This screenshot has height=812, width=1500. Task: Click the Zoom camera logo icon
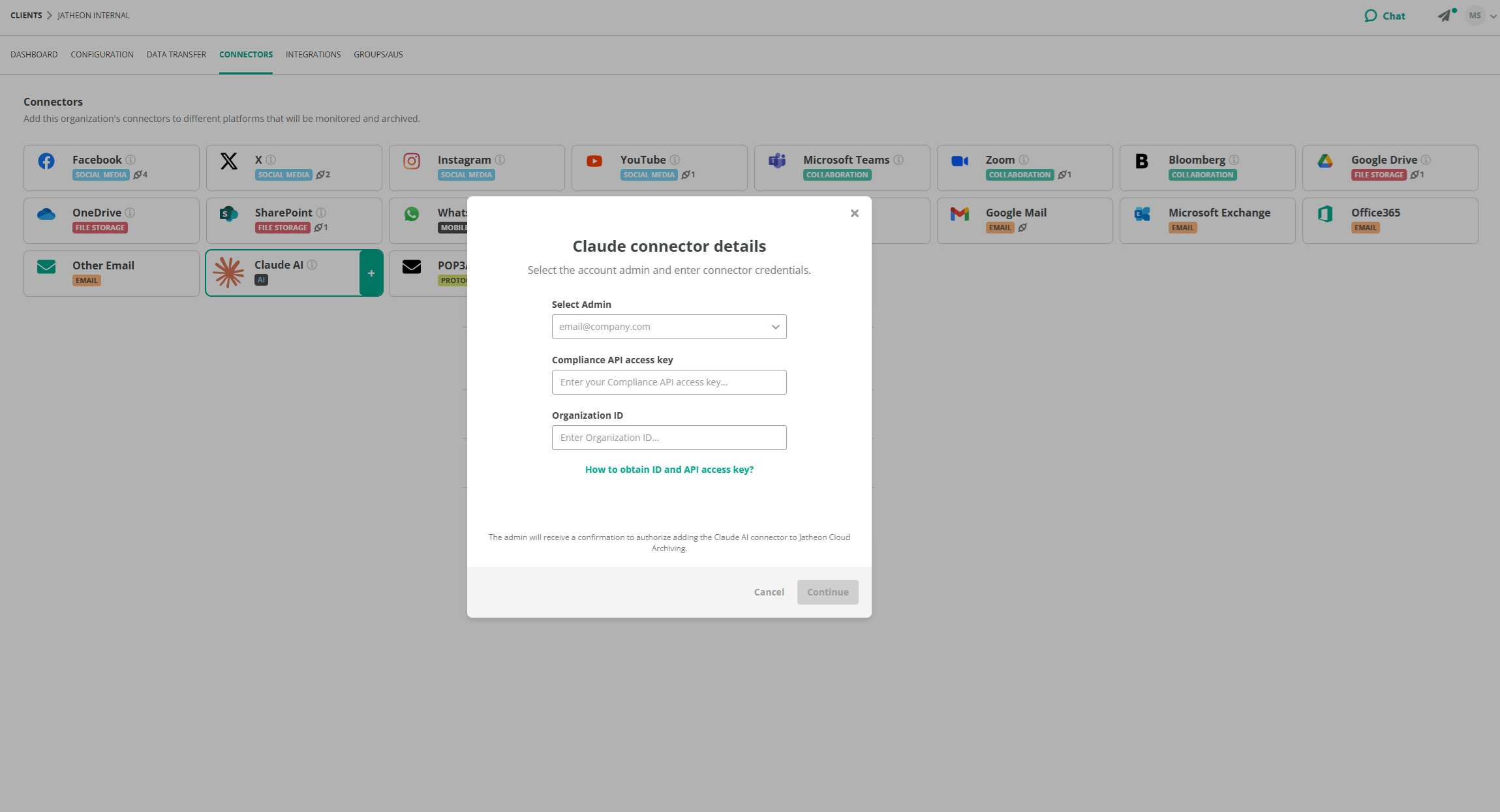(x=960, y=161)
